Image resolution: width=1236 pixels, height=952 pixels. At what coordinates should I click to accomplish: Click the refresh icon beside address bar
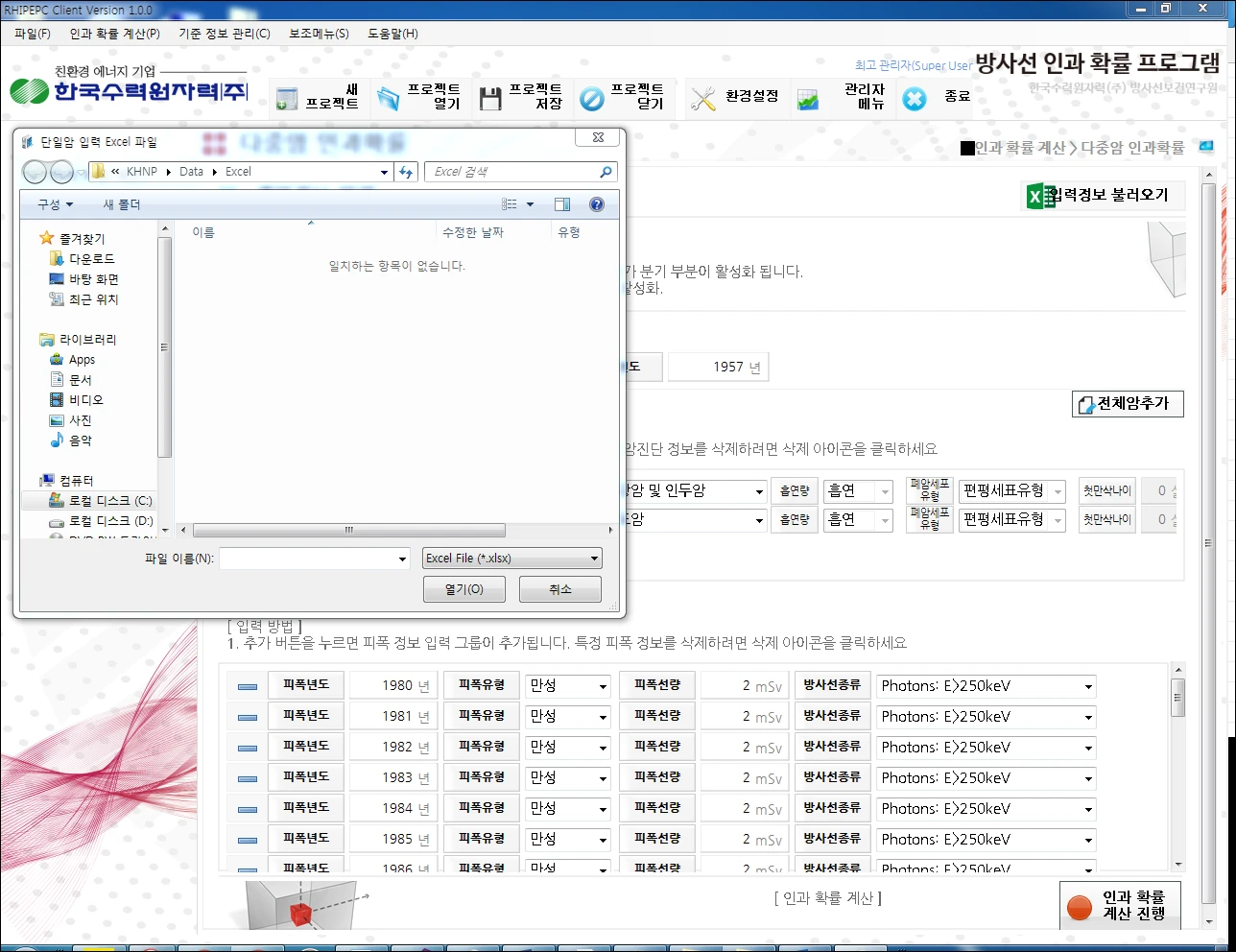(x=407, y=172)
